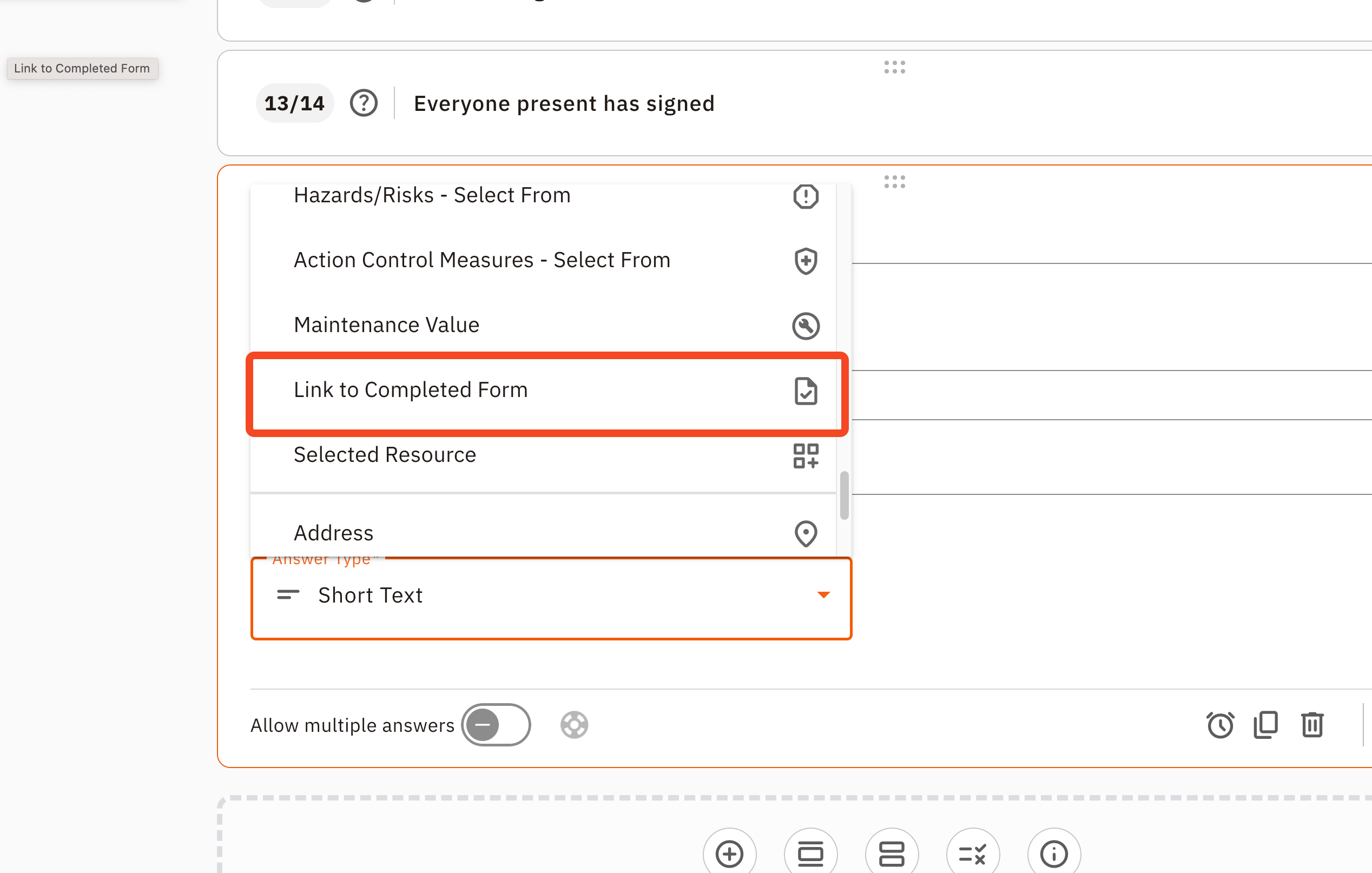
Task: Choose Maintenance Value from the list
Action: point(547,325)
